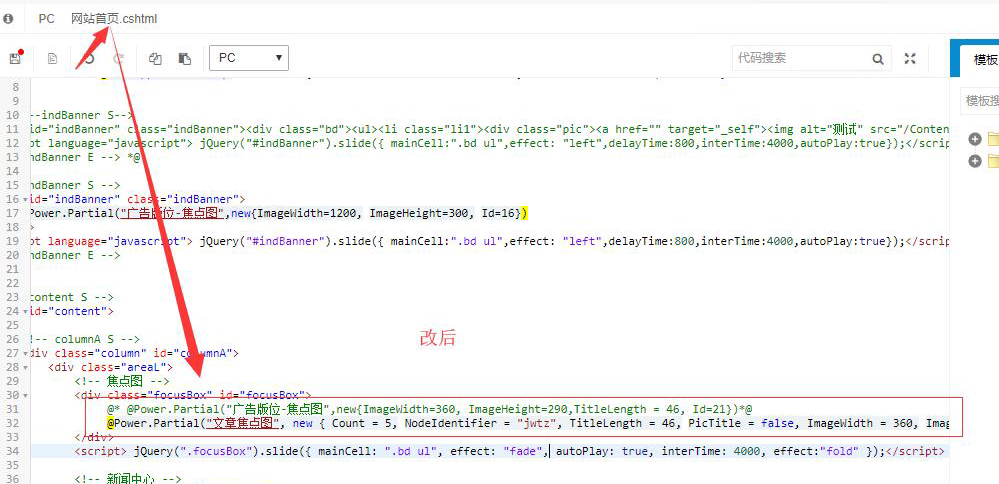This screenshot has width=999, height=484.
Task: Click the undo icon in toolbar
Action: pyautogui.click(x=89, y=59)
